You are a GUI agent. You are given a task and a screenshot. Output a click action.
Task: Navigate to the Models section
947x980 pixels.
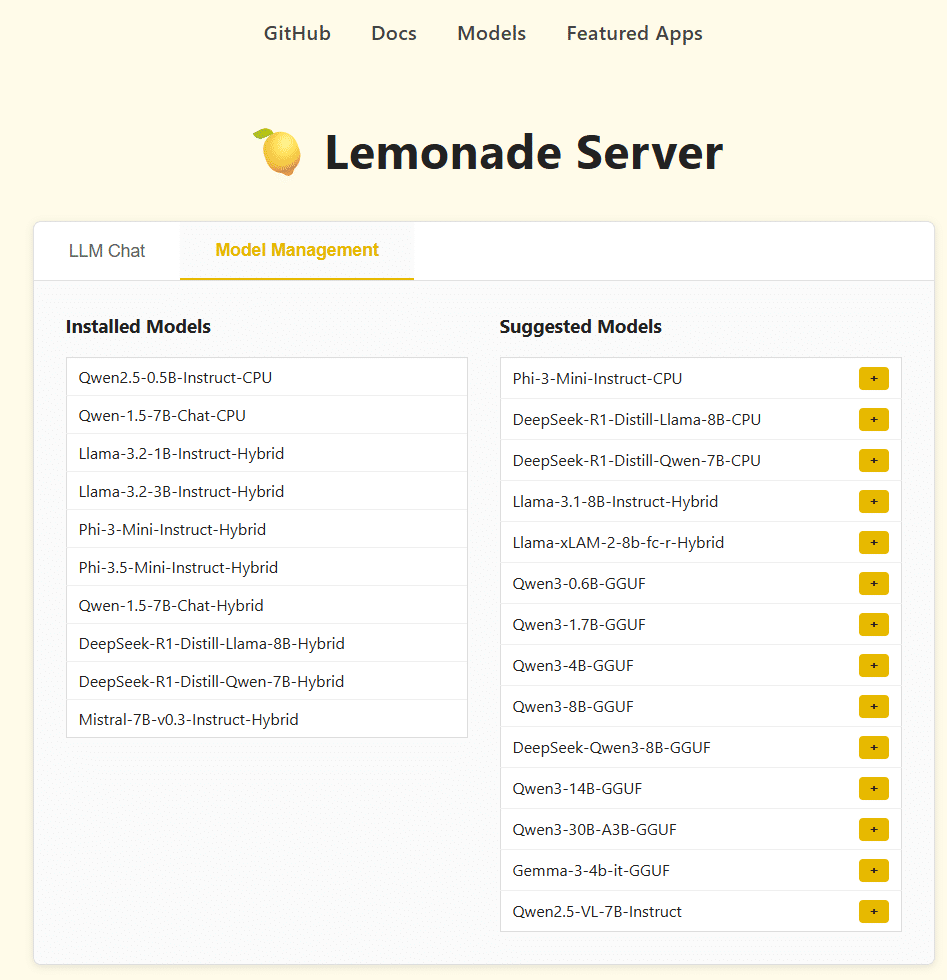[491, 33]
